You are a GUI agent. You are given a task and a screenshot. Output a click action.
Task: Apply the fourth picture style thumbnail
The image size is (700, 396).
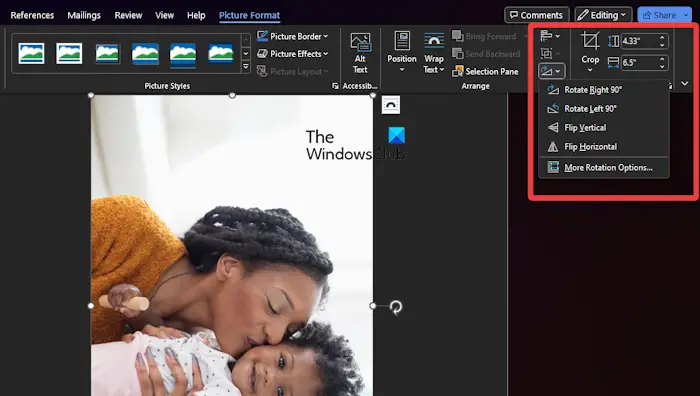[x=145, y=54]
